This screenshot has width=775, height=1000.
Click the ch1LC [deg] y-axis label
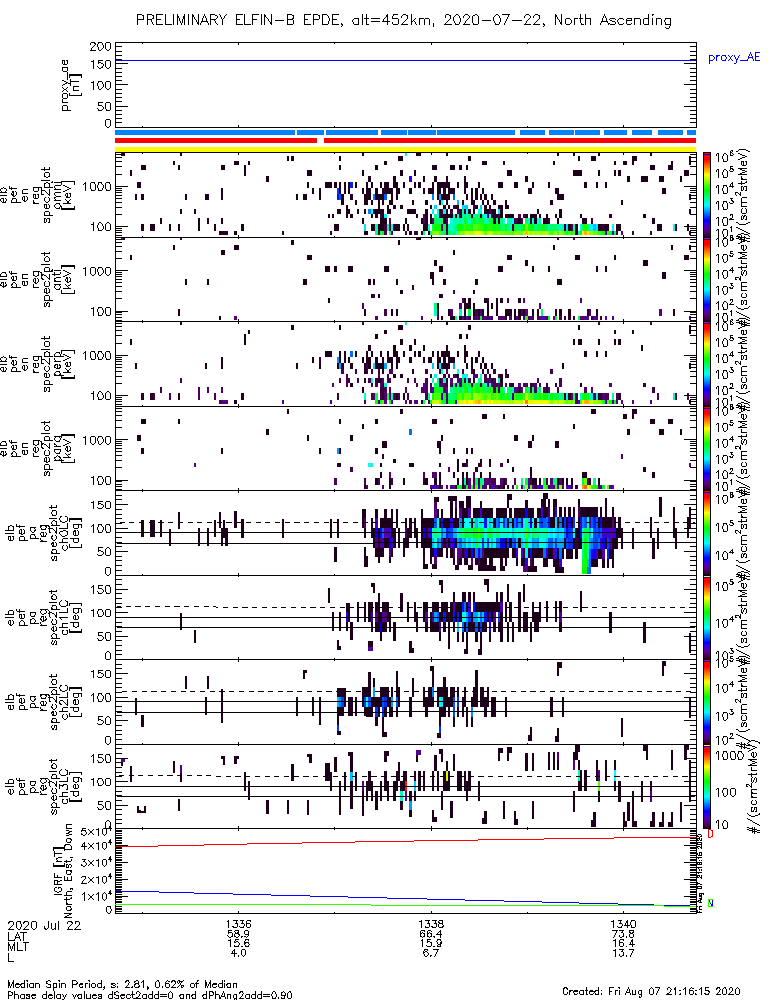[43, 617]
